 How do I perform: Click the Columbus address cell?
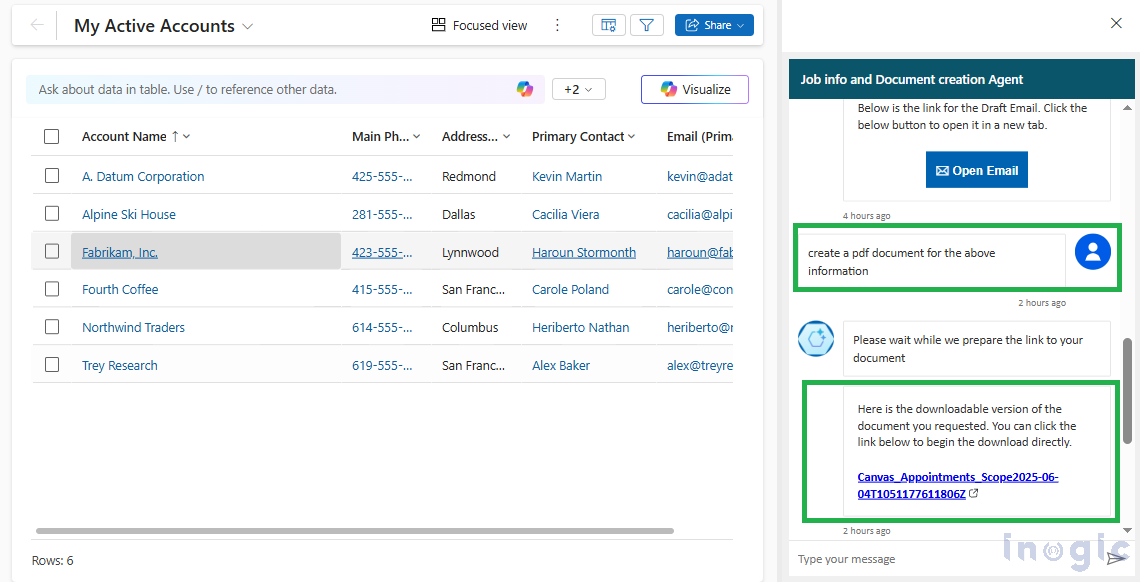470,327
